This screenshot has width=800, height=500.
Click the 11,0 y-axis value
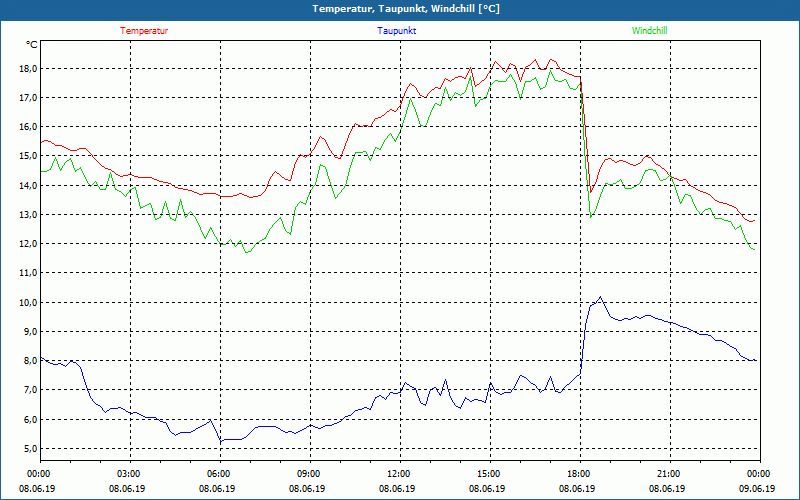tap(29, 273)
